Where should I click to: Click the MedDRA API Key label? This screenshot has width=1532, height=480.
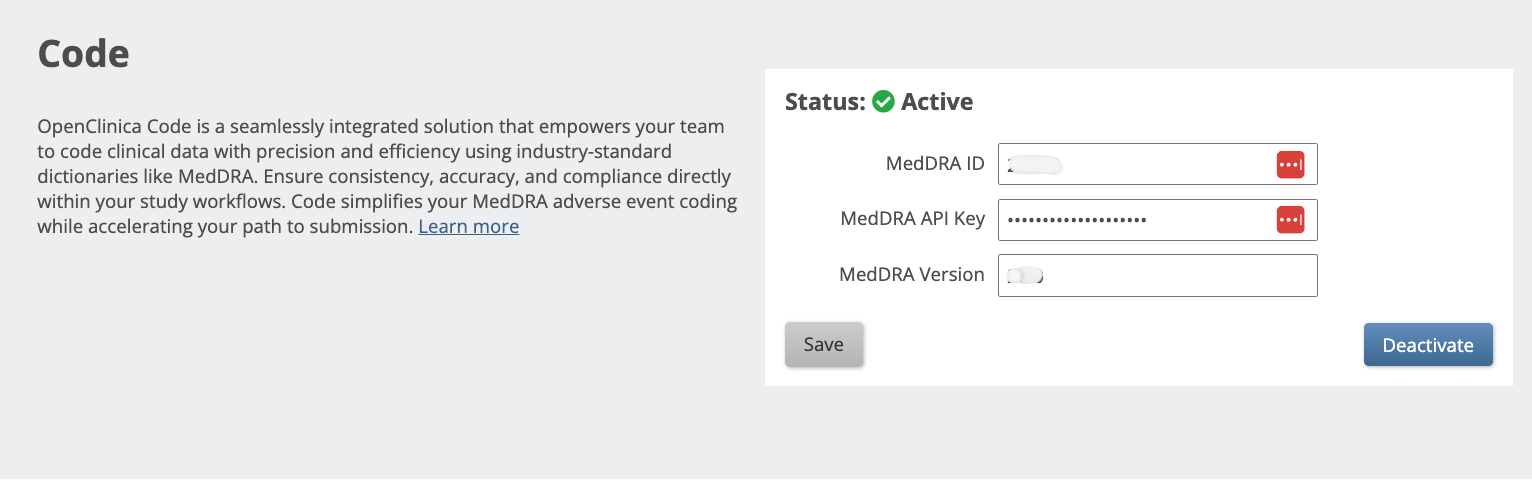click(x=912, y=219)
